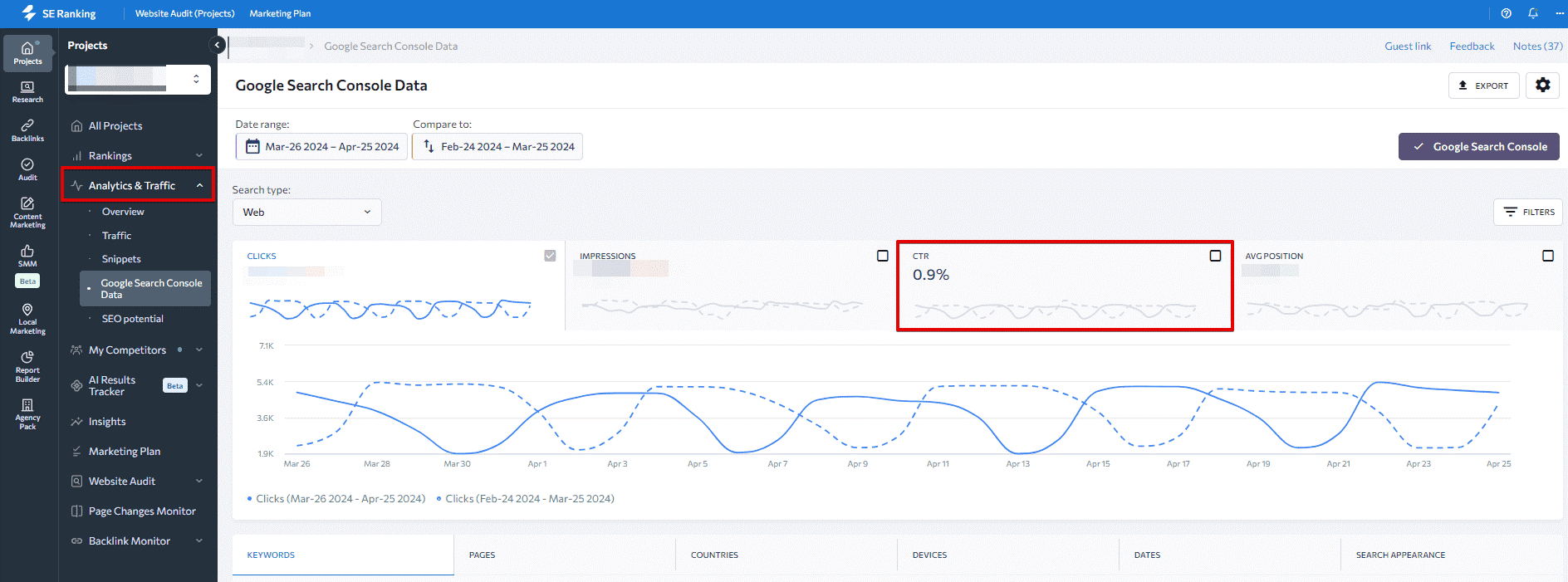Switch to the Search Appearance tab
1568x582 pixels.
point(1452,555)
